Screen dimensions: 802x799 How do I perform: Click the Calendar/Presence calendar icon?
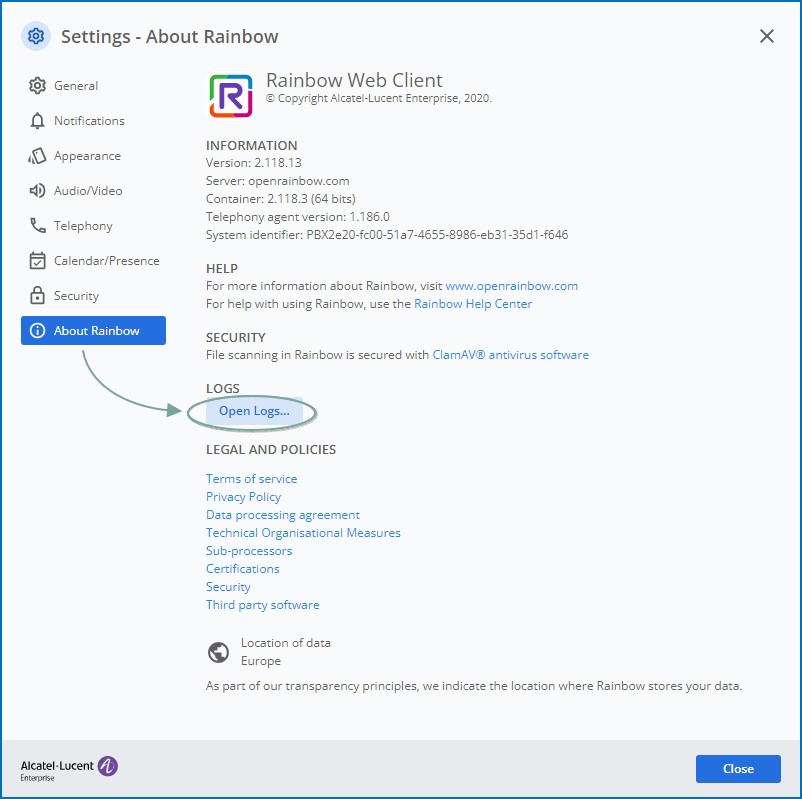[x=38, y=261]
